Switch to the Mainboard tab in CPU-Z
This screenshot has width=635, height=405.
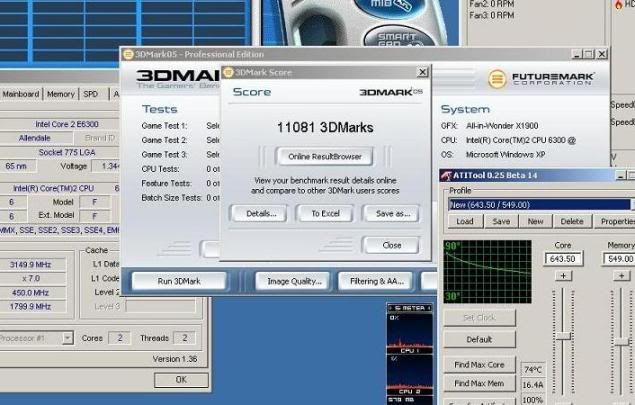(21, 94)
